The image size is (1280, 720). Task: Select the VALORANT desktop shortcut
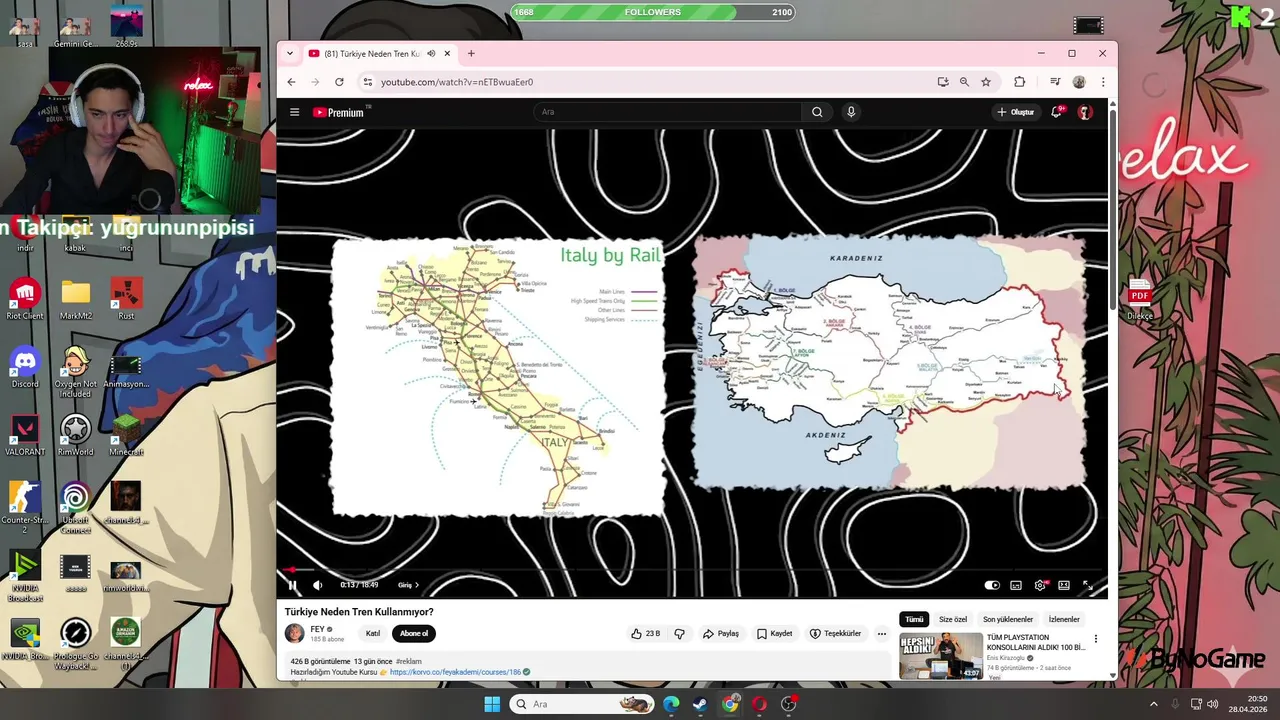coord(25,435)
